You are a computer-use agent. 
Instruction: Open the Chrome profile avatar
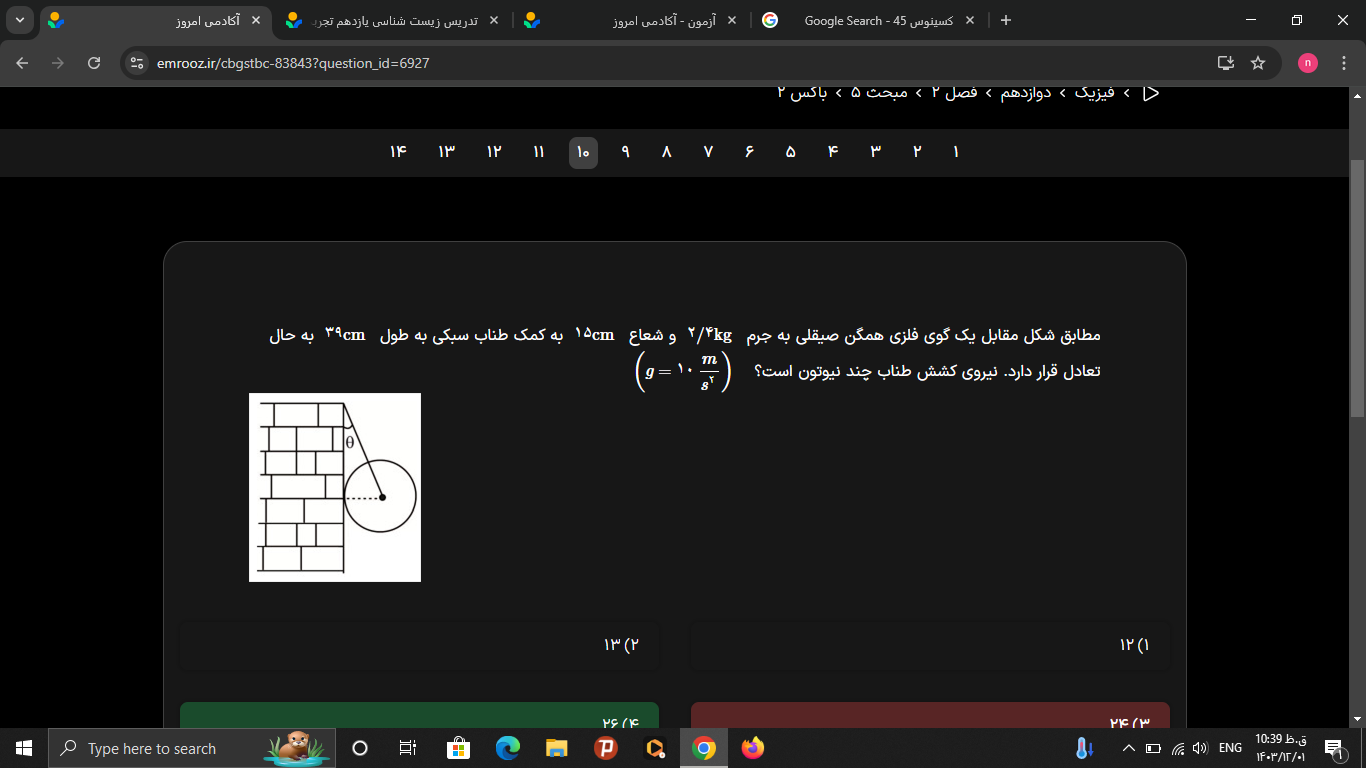pyautogui.click(x=1308, y=63)
